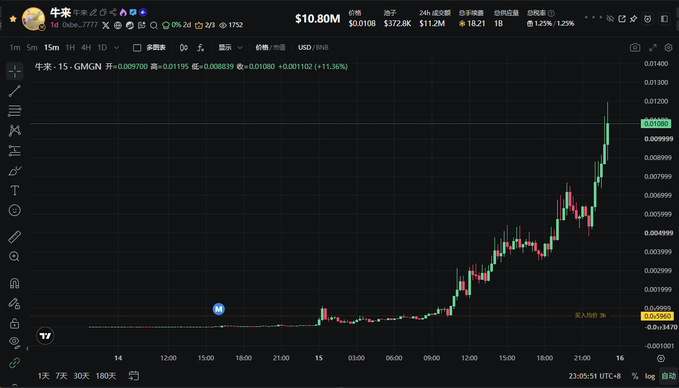
Task: Click the magnifier search icon in token row
Action: 154,26
